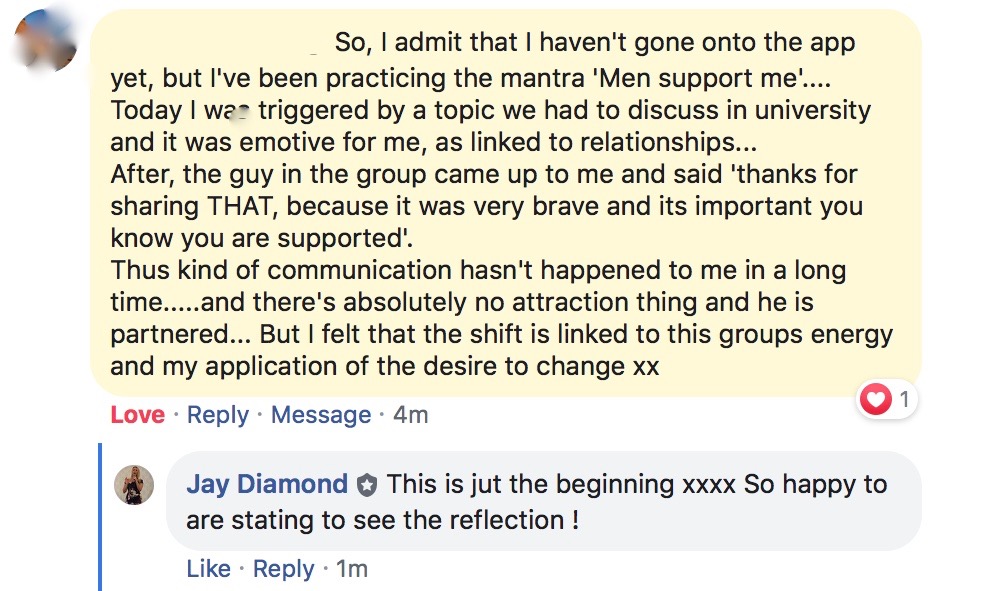Viewport: 981px width, 591px height.
Task: Click Jay Diamond's small profile picture
Action: point(134,485)
